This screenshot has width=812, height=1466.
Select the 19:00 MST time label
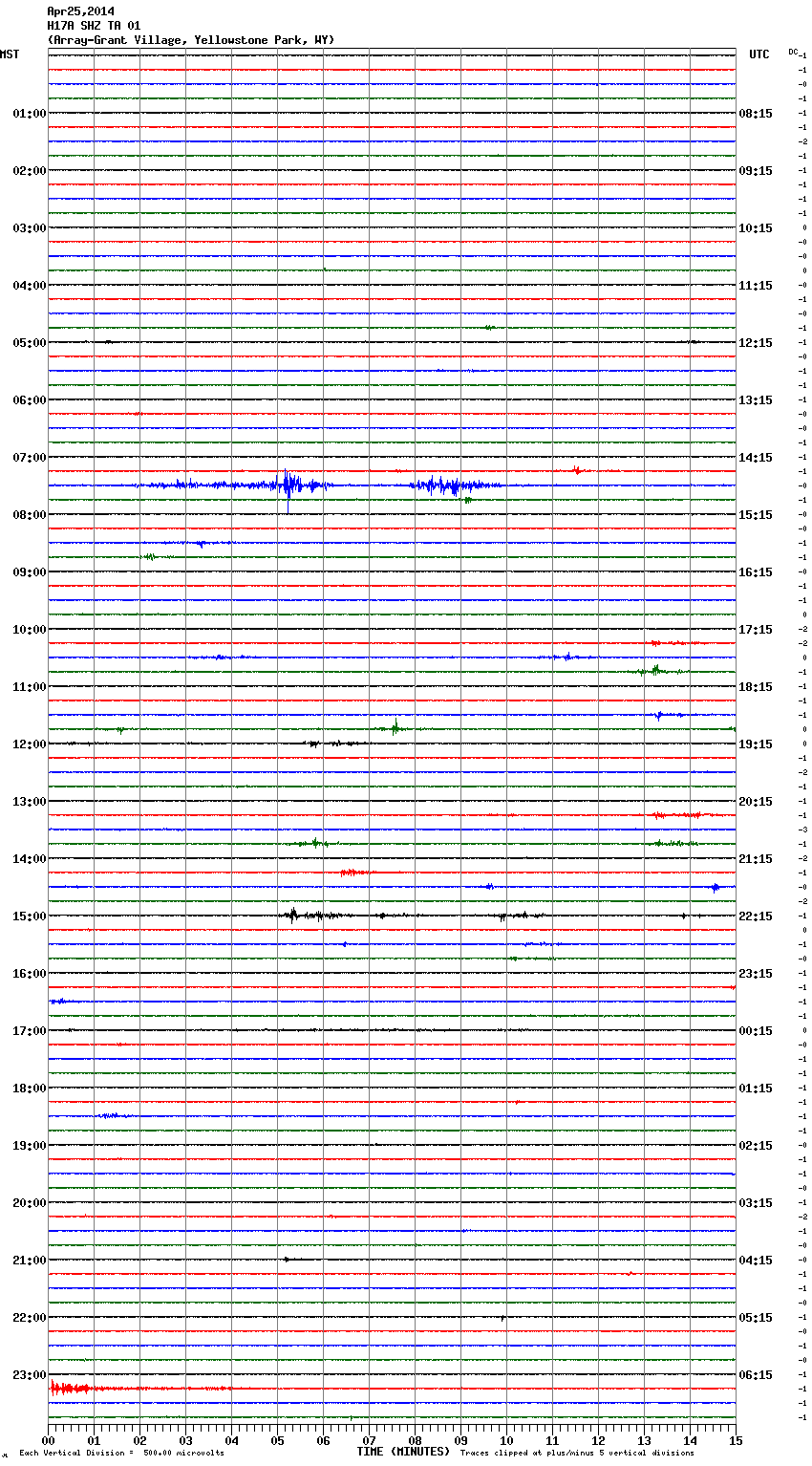coord(29,1146)
